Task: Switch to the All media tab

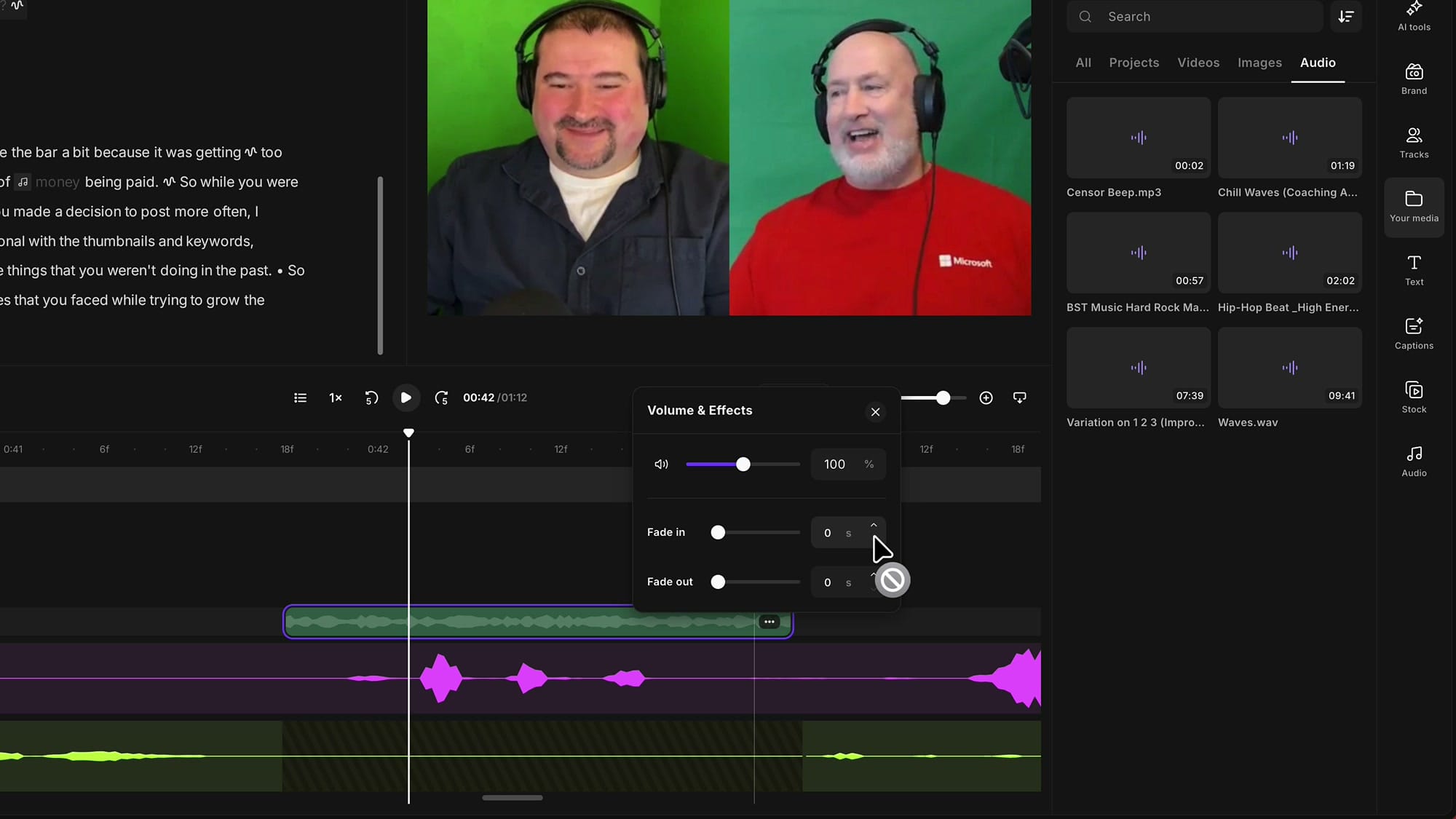Action: tap(1083, 63)
